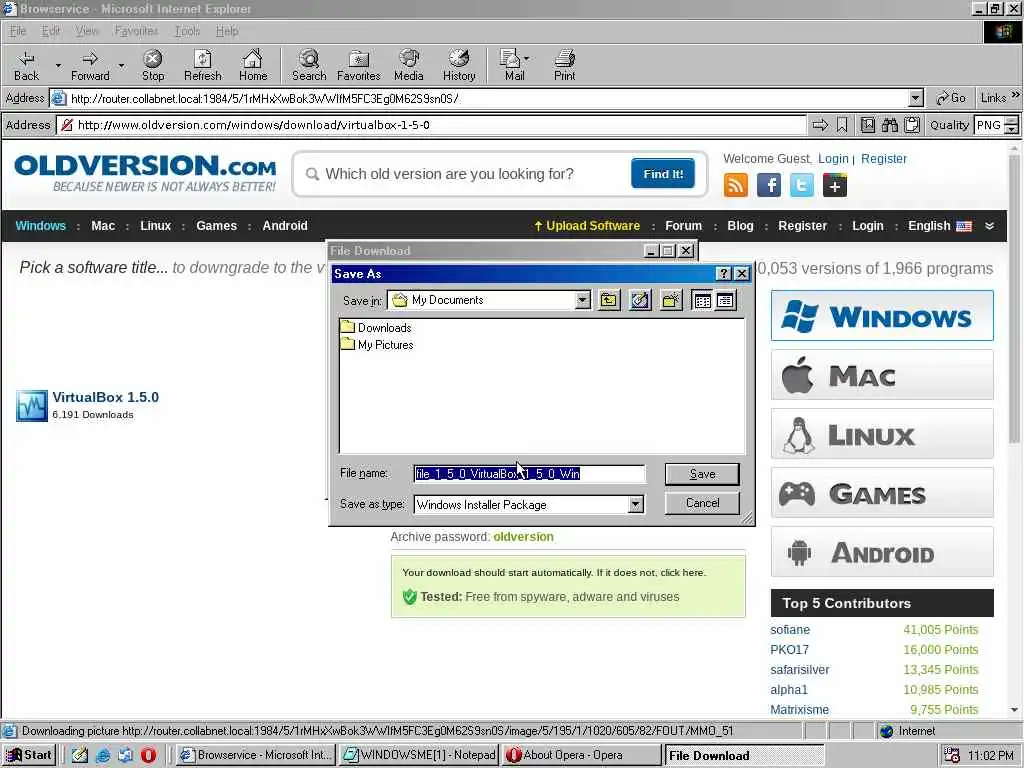This screenshot has width=1024, height=768.
Task: Go to Home via the toolbar
Action: point(253,66)
